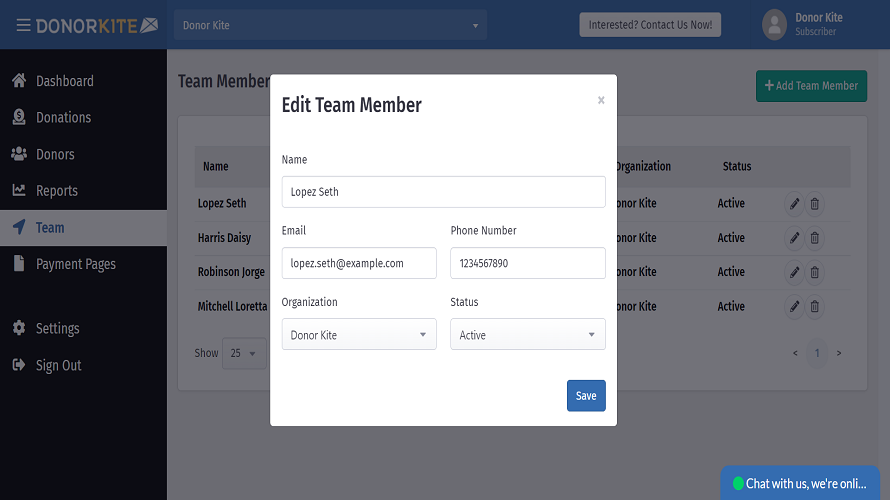
Task: Click delete trash icon for Harris Daisy row
Action: 815,238
